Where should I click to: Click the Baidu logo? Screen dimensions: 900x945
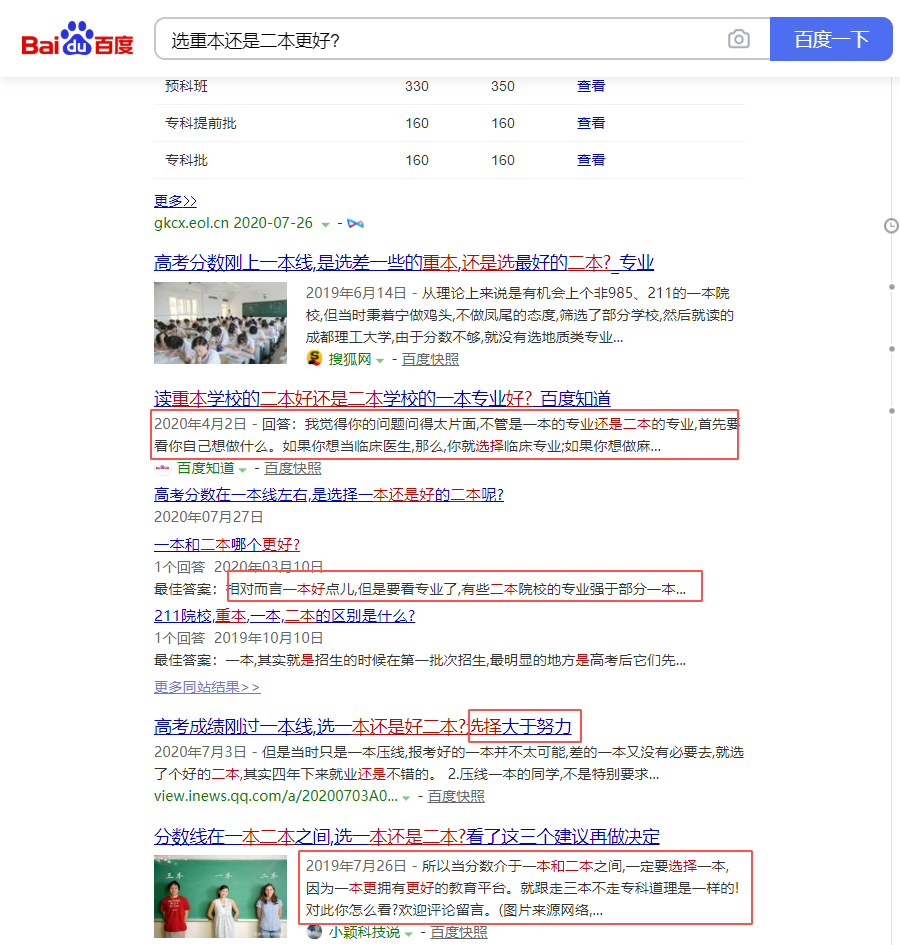point(77,40)
